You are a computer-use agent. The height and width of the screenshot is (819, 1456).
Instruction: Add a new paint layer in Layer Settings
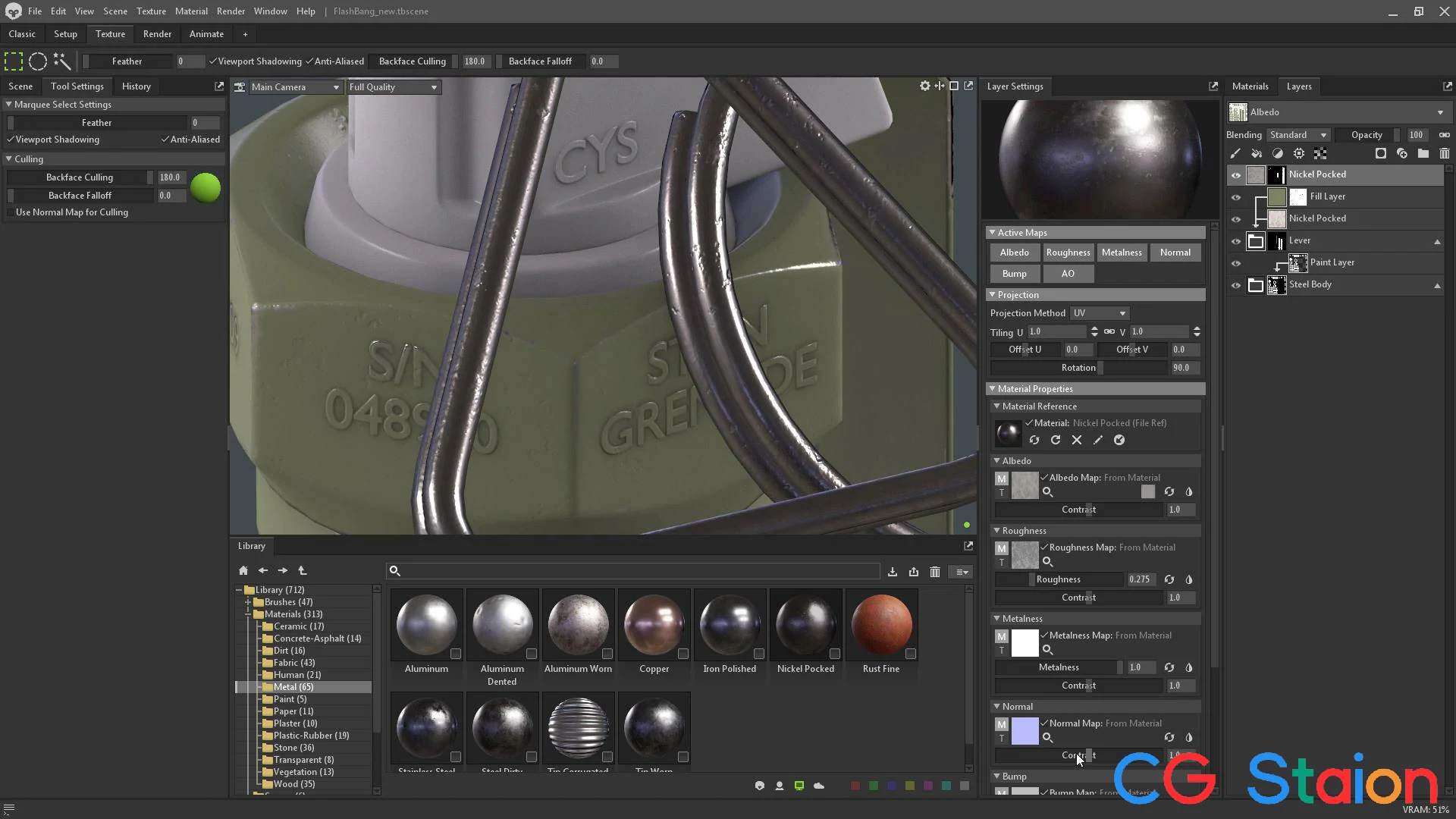pyautogui.click(x=1236, y=153)
